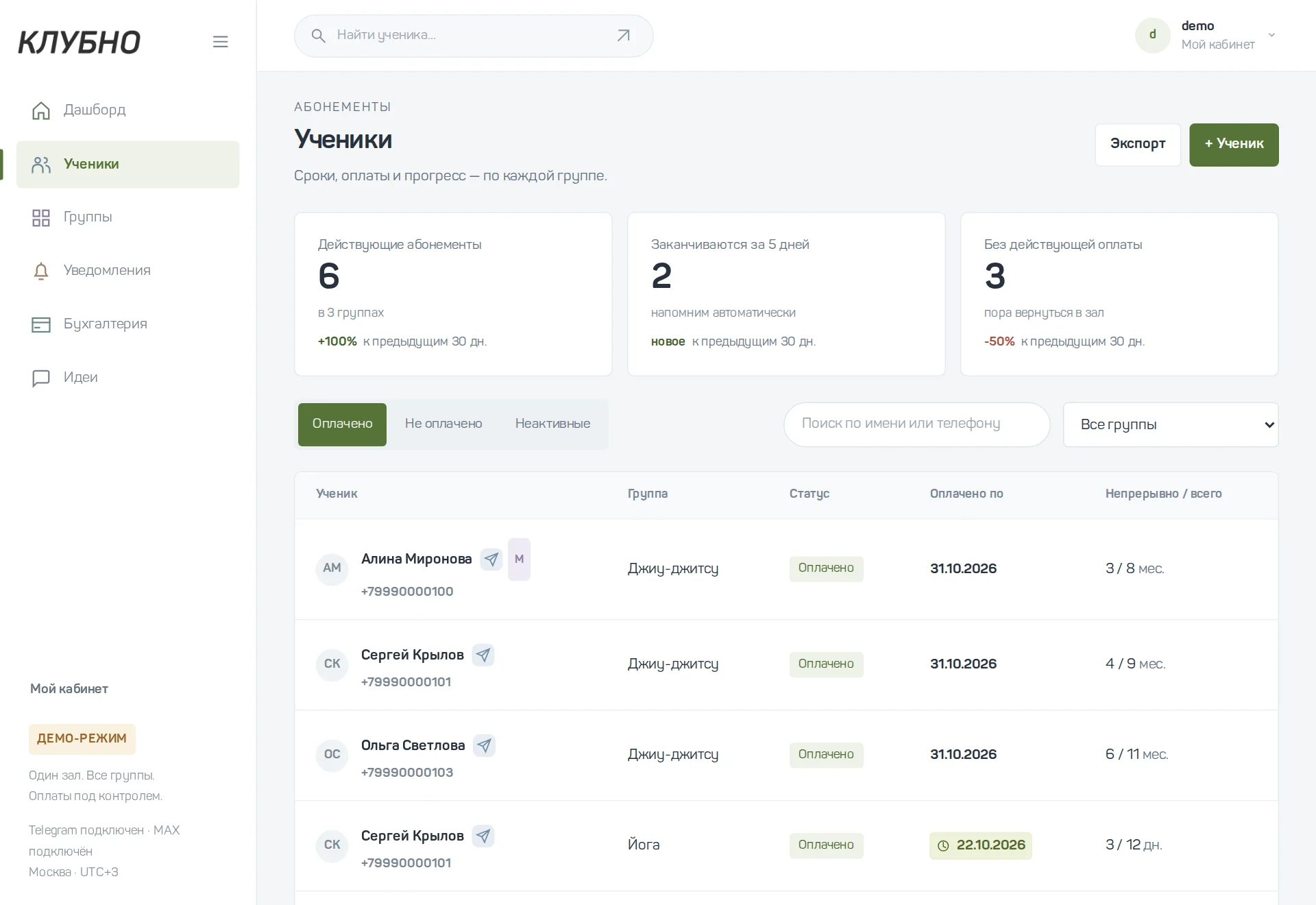Click the Экспорт button
Image resolution: width=1316 pixels, height=905 pixels.
coord(1138,145)
